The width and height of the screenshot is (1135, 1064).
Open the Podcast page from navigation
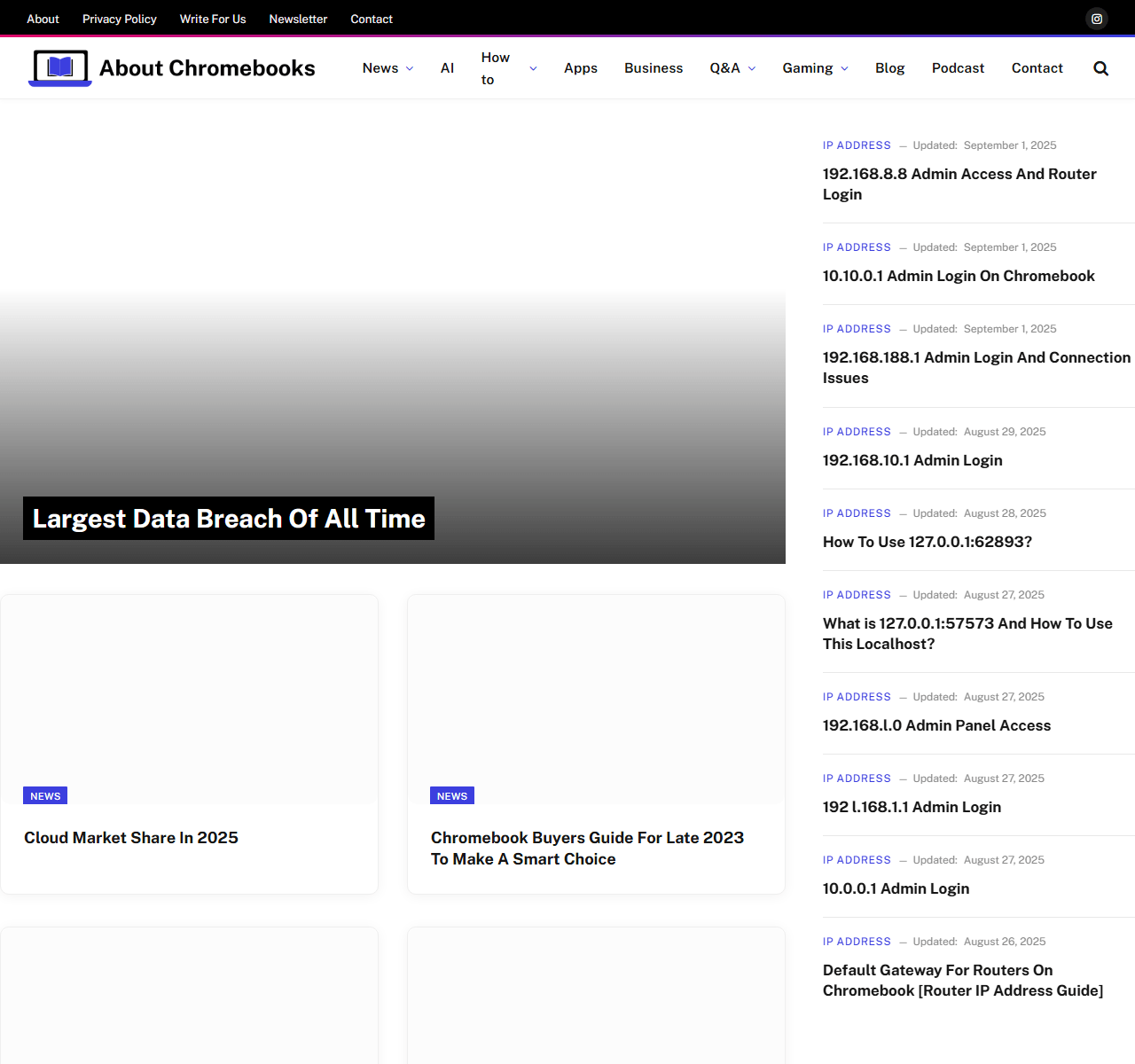[958, 68]
